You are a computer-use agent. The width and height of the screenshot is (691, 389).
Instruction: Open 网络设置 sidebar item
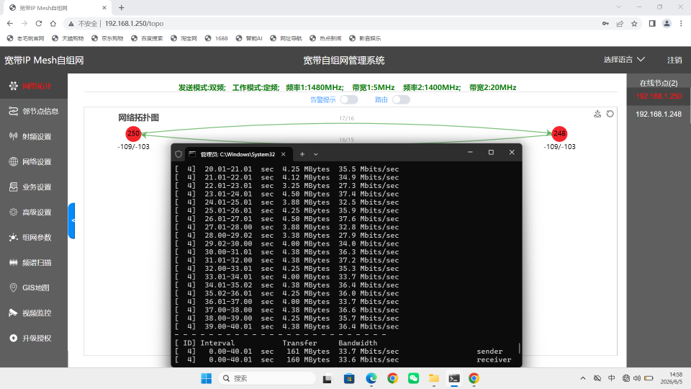click(x=33, y=162)
